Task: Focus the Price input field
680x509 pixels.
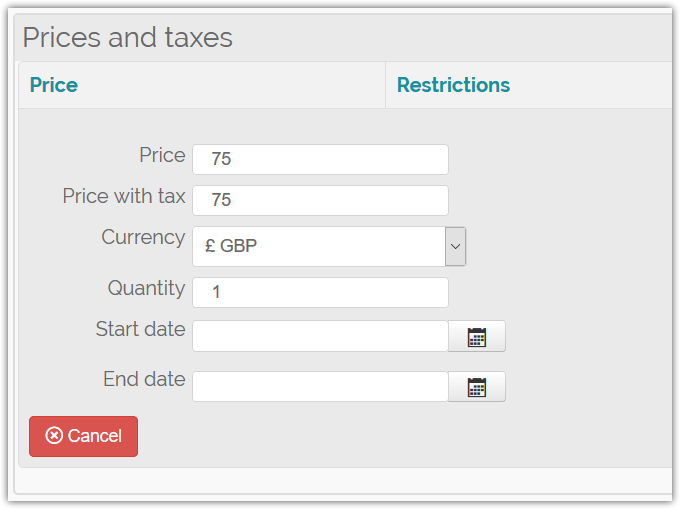Action: point(320,159)
